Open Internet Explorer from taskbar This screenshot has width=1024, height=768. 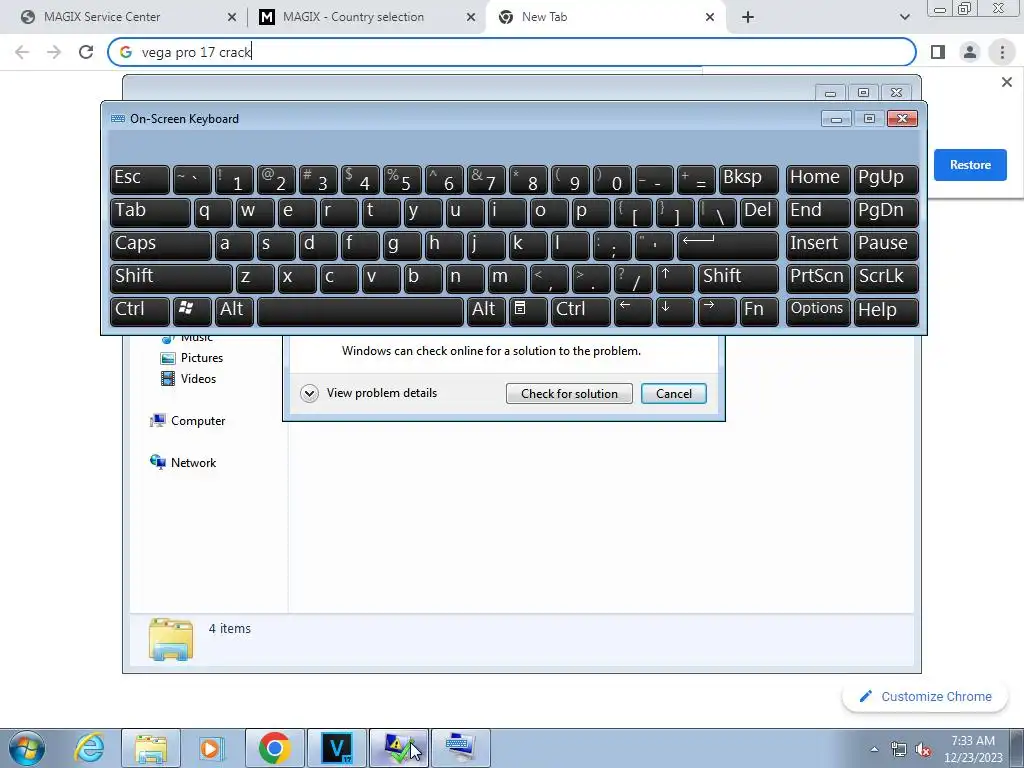(x=89, y=748)
